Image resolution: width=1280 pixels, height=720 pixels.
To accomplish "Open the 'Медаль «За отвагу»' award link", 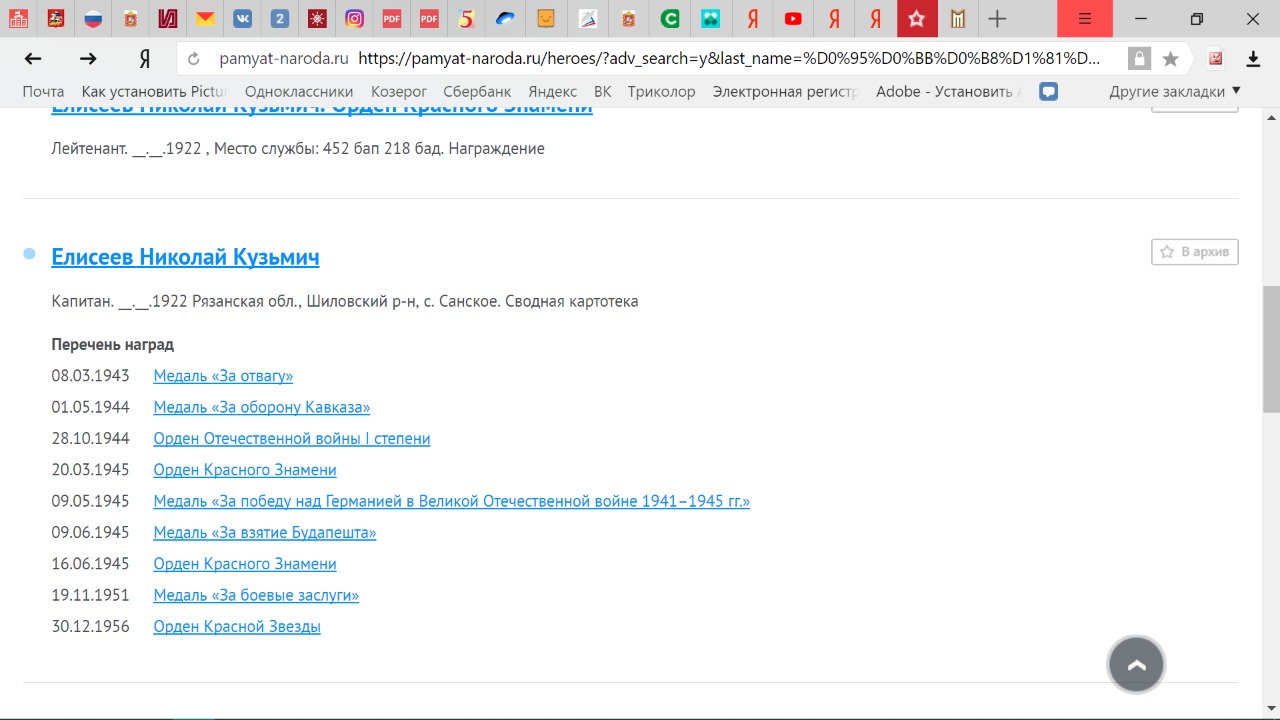I will point(223,376).
